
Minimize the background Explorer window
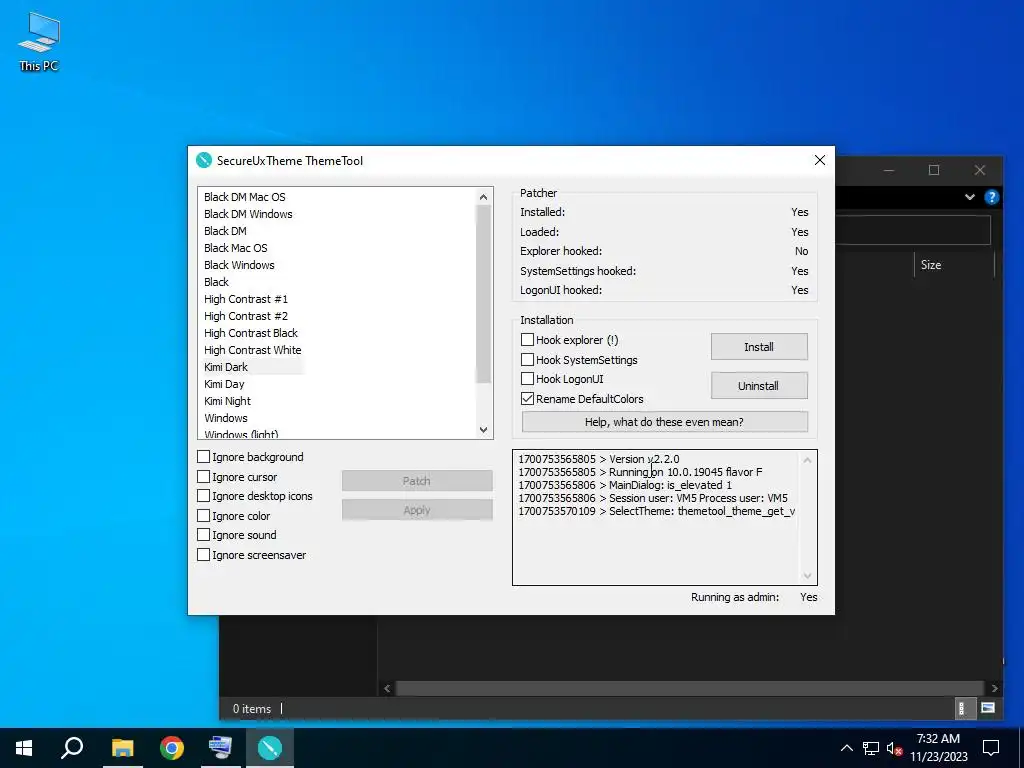[889, 170]
